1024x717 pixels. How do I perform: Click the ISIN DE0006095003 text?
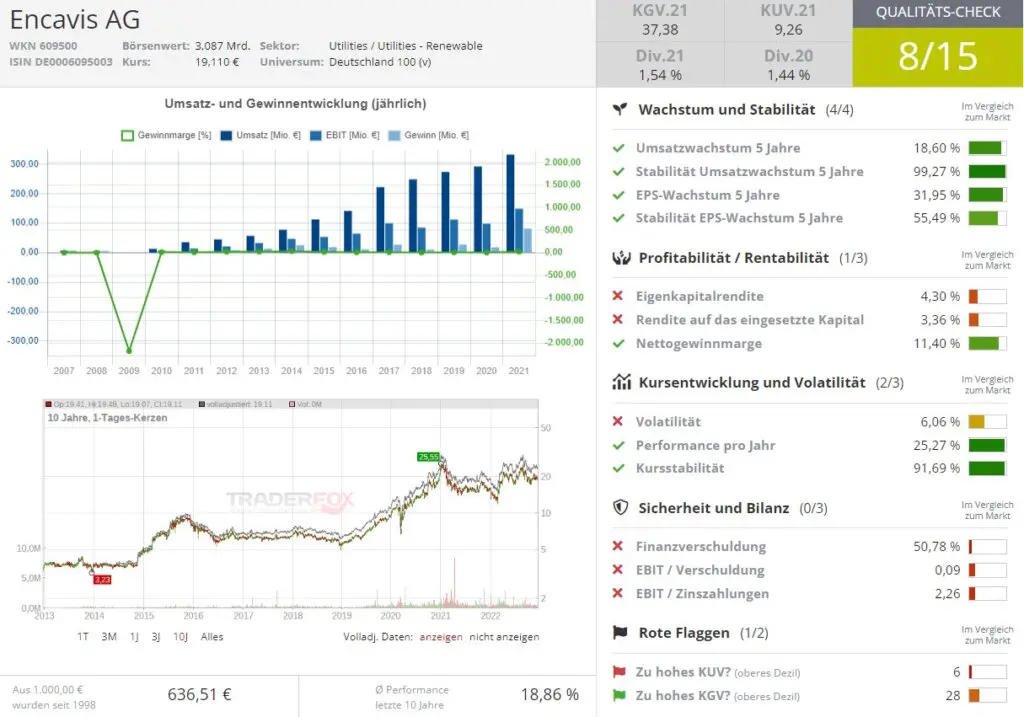[x=61, y=62]
